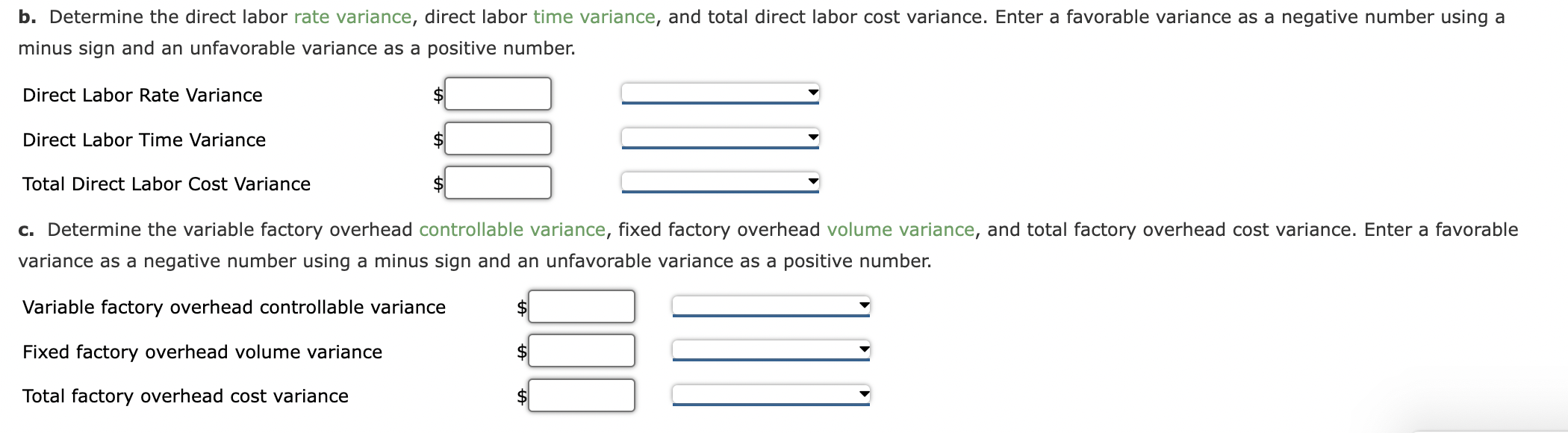Open the dropdown next to Direct Labor Rate Variance
Viewport: 1568px width, 433px height.
pyautogui.click(x=718, y=93)
